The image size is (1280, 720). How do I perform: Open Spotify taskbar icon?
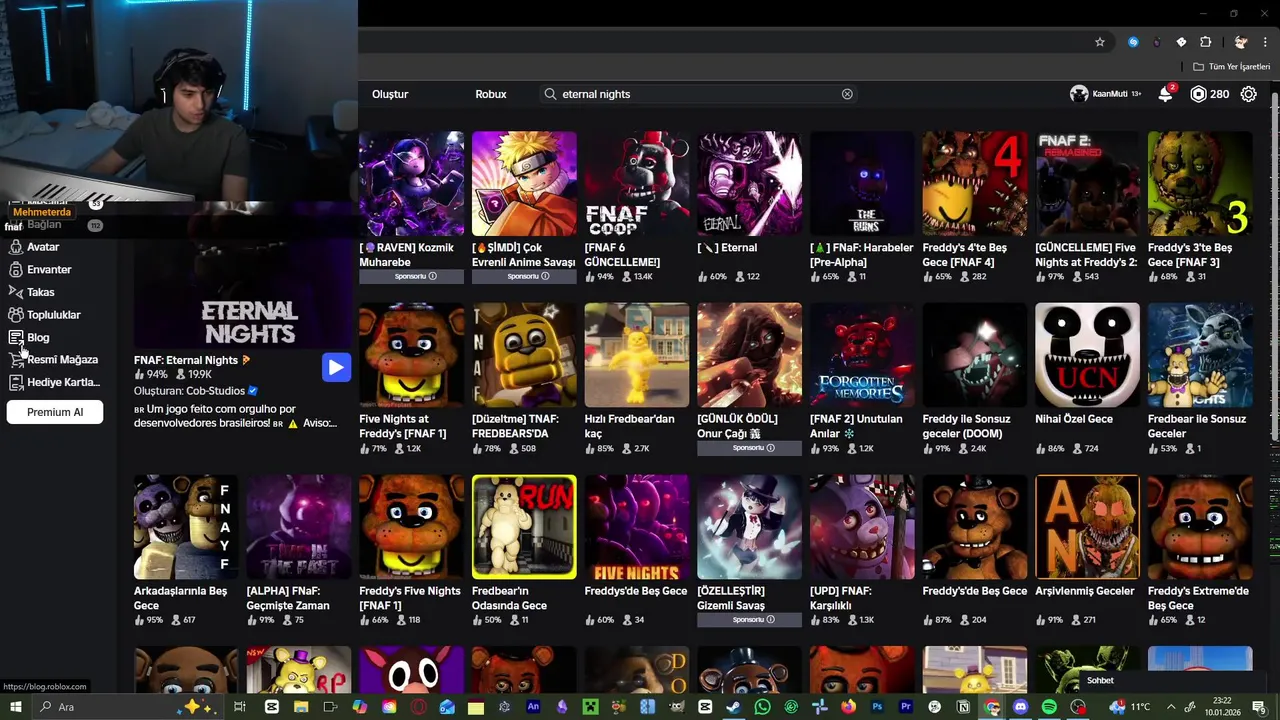point(1049,707)
